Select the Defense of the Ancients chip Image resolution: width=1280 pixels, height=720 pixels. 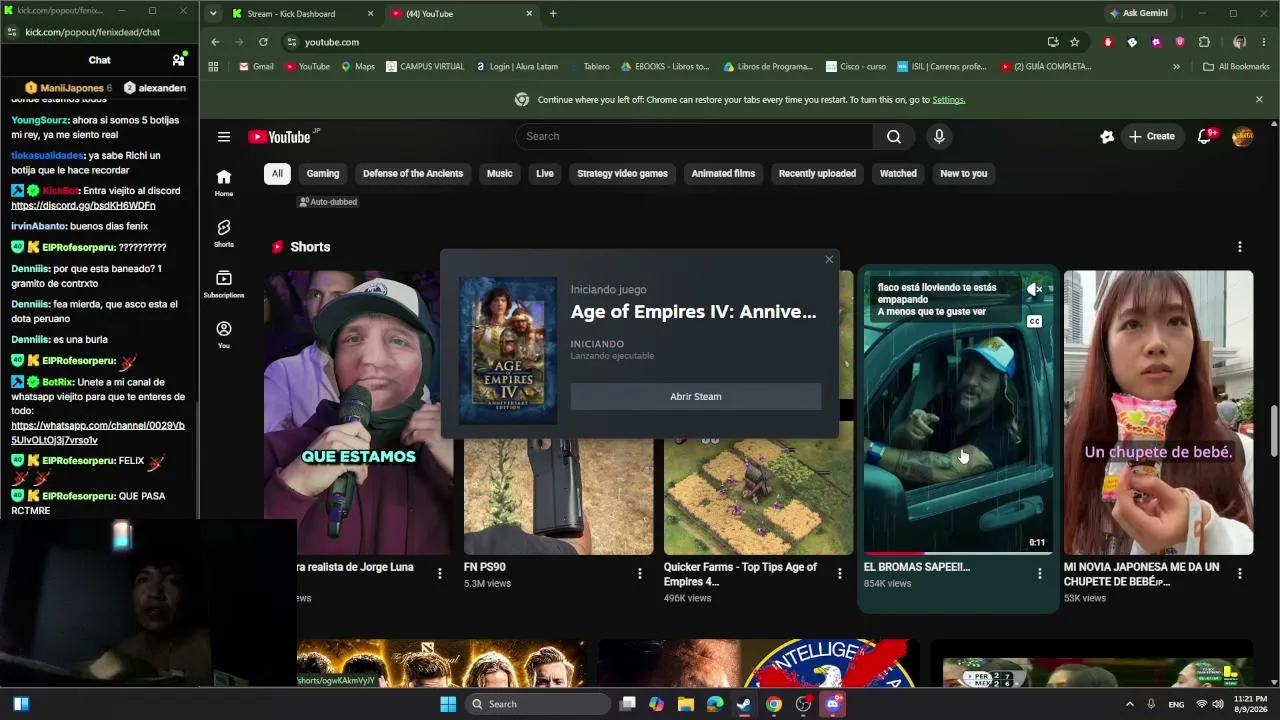413,174
